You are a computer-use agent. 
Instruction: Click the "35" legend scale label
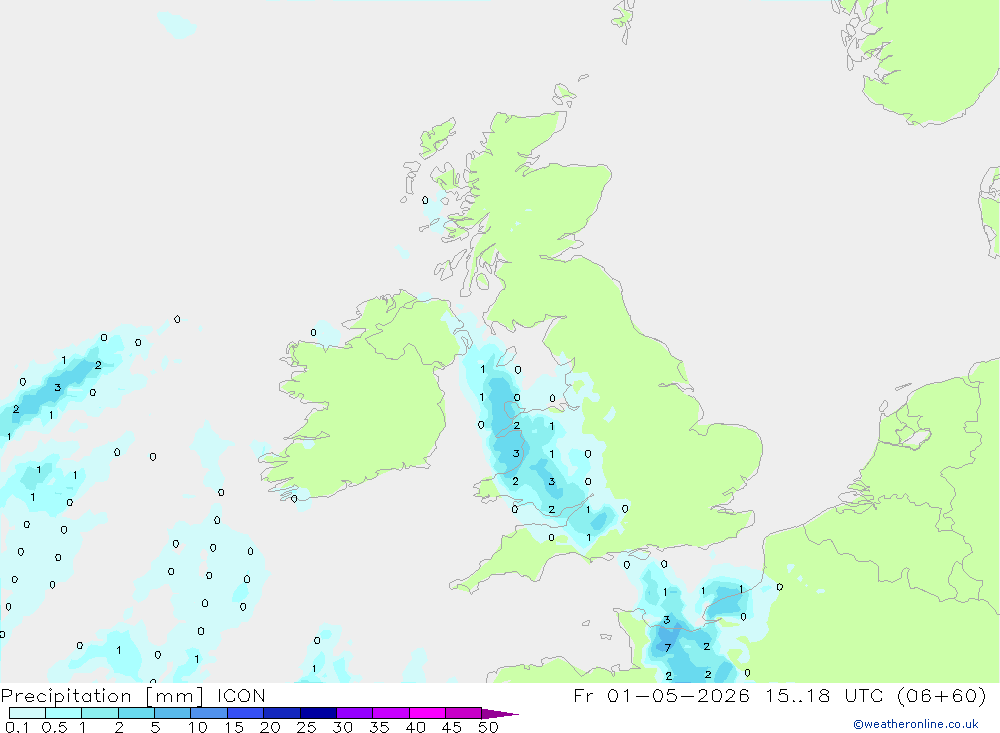[x=379, y=727]
